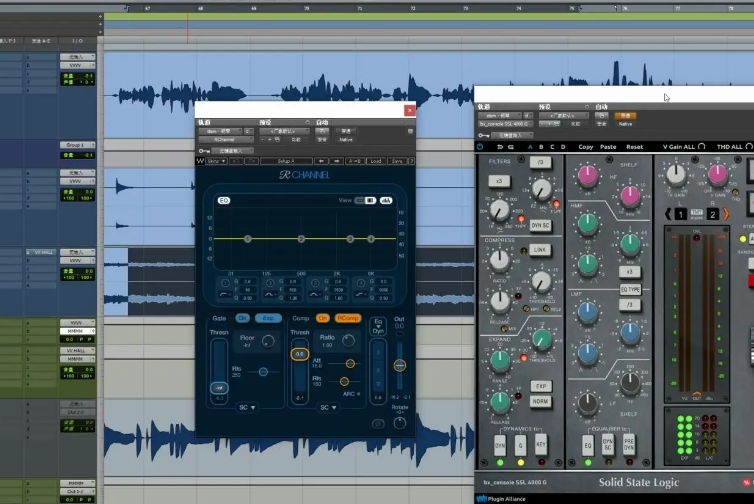Click EQ band 3 node on the graph

pos(350,239)
